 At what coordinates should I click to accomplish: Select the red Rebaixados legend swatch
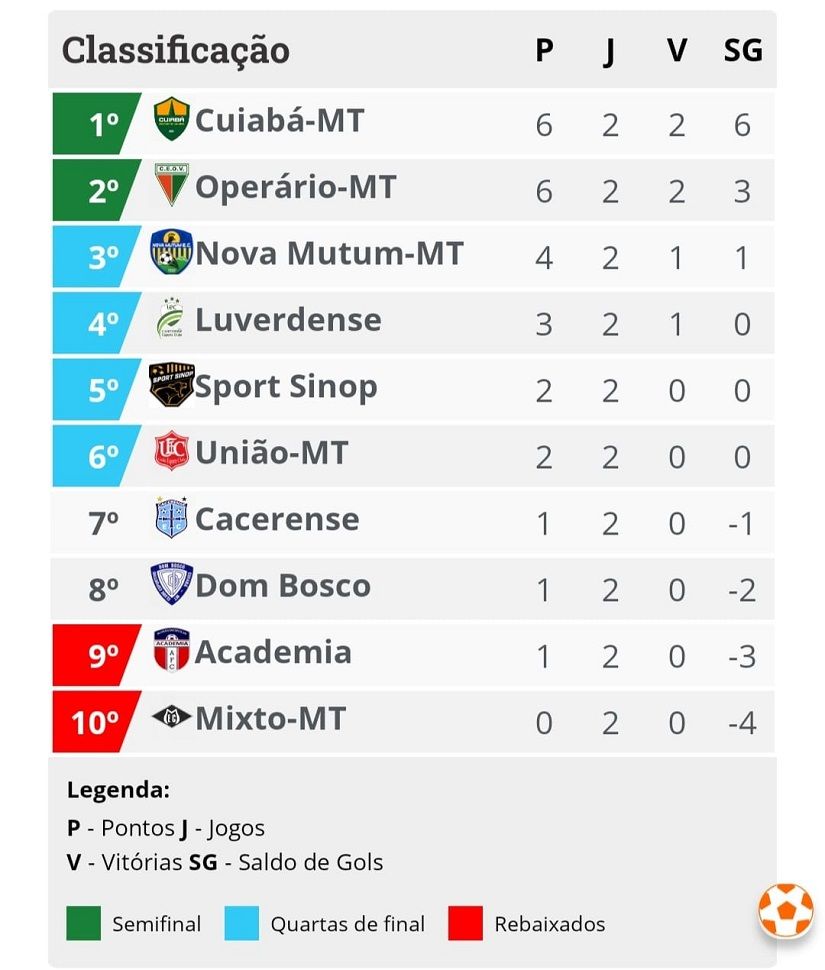(465, 924)
